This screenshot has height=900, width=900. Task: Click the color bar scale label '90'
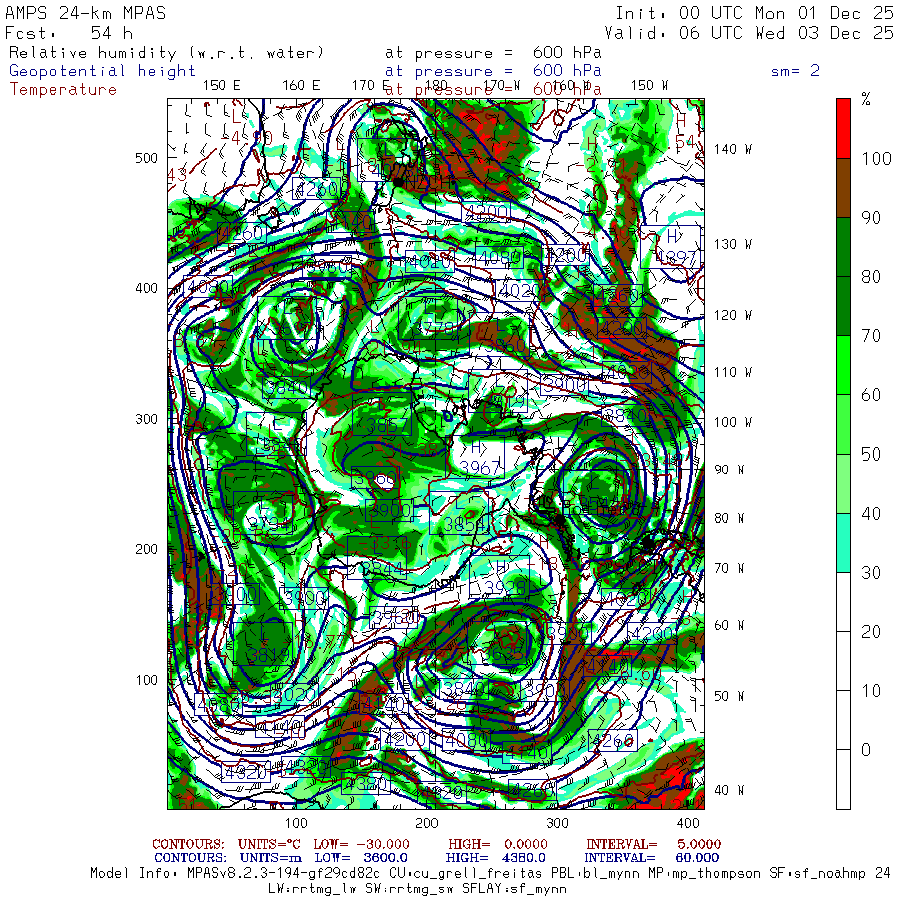click(871, 218)
